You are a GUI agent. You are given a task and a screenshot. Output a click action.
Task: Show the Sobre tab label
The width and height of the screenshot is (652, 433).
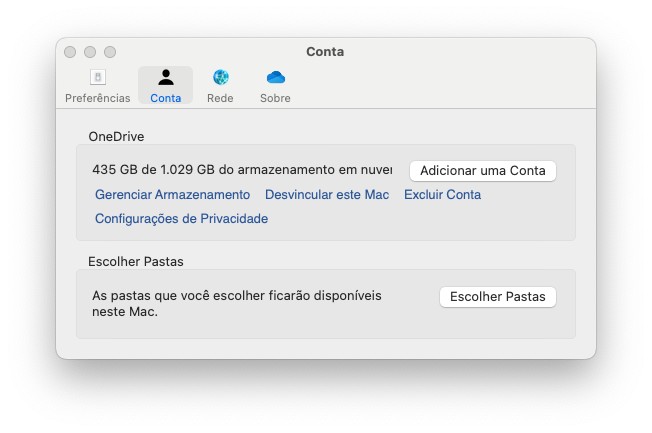[275, 98]
